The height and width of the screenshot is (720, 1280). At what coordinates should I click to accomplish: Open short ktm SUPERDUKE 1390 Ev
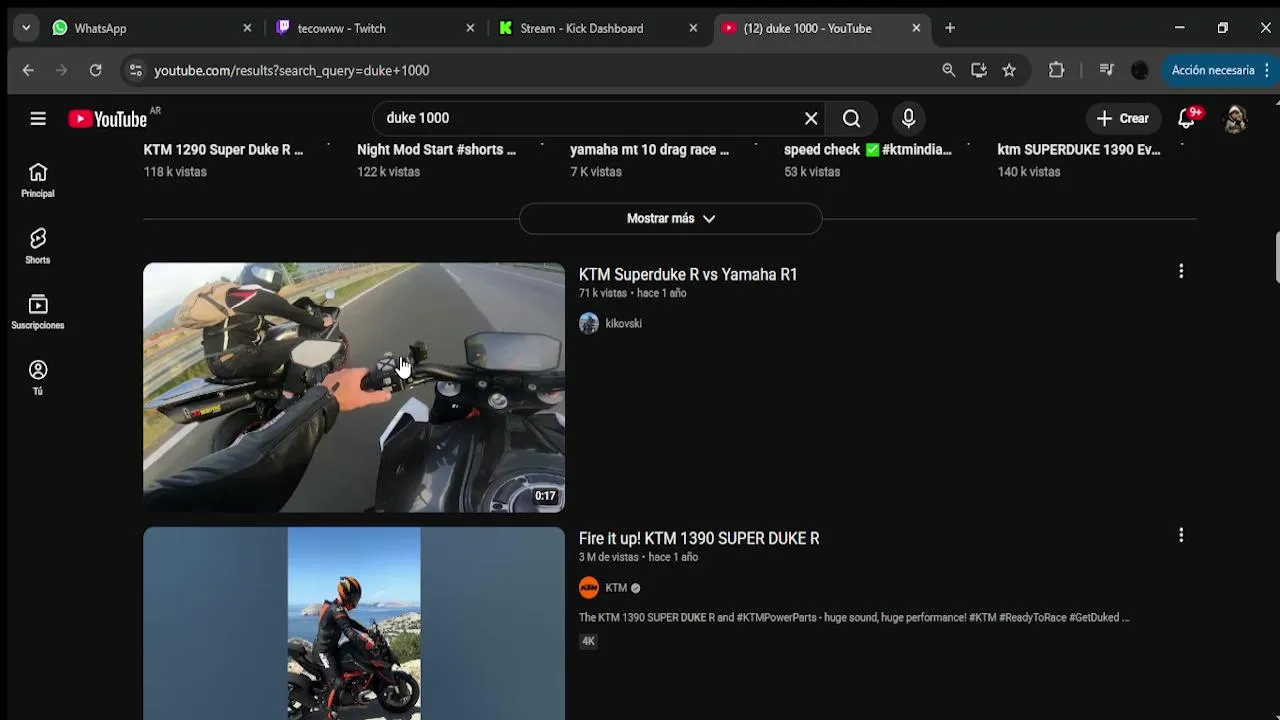point(1078,150)
